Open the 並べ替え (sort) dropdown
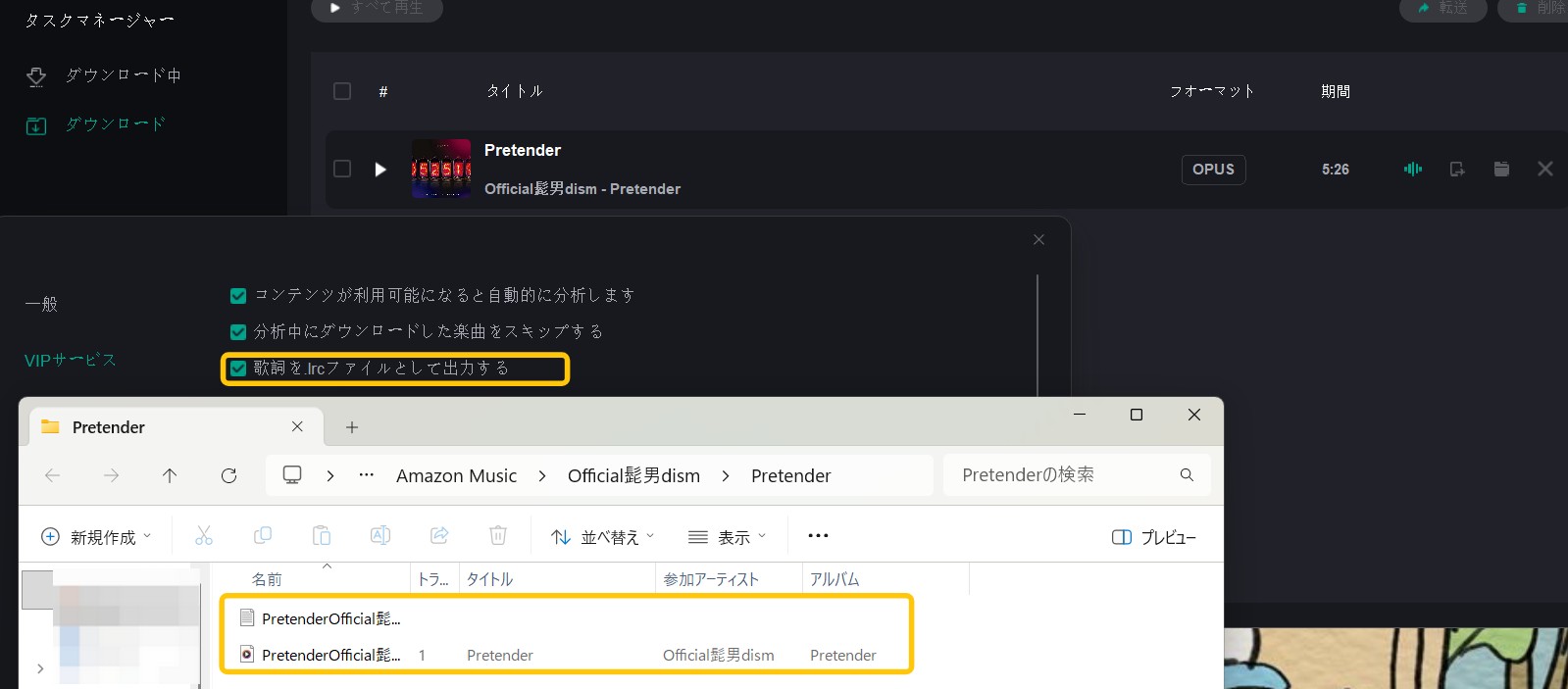1568x689 pixels. [602, 537]
